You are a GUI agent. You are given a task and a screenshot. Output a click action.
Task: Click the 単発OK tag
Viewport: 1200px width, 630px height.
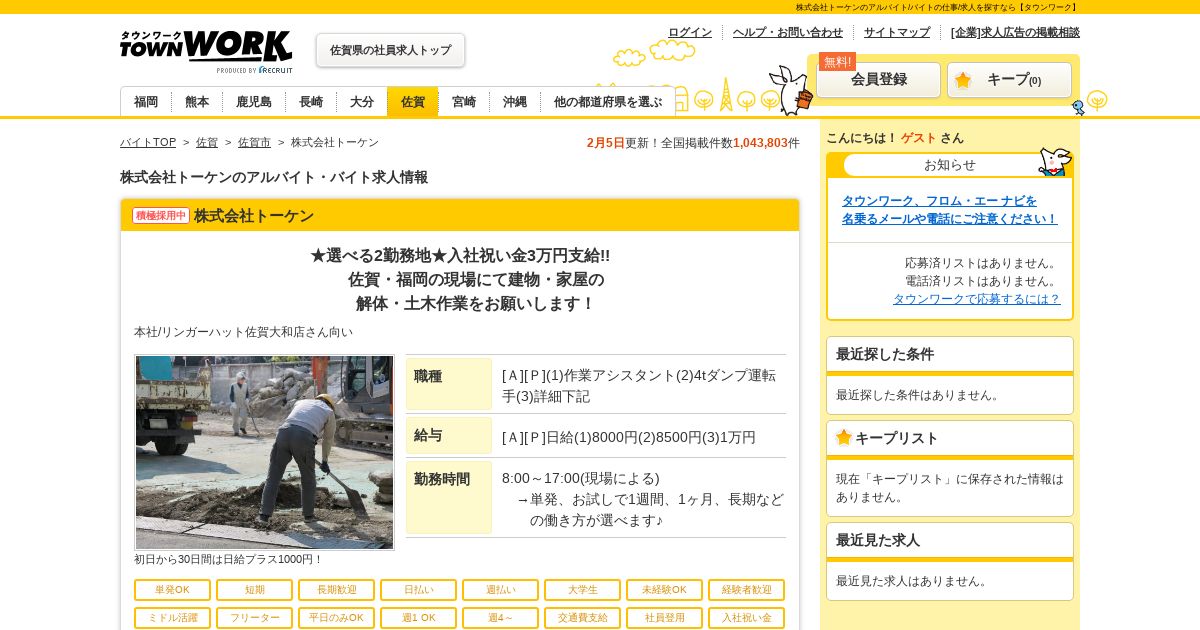[x=172, y=590]
